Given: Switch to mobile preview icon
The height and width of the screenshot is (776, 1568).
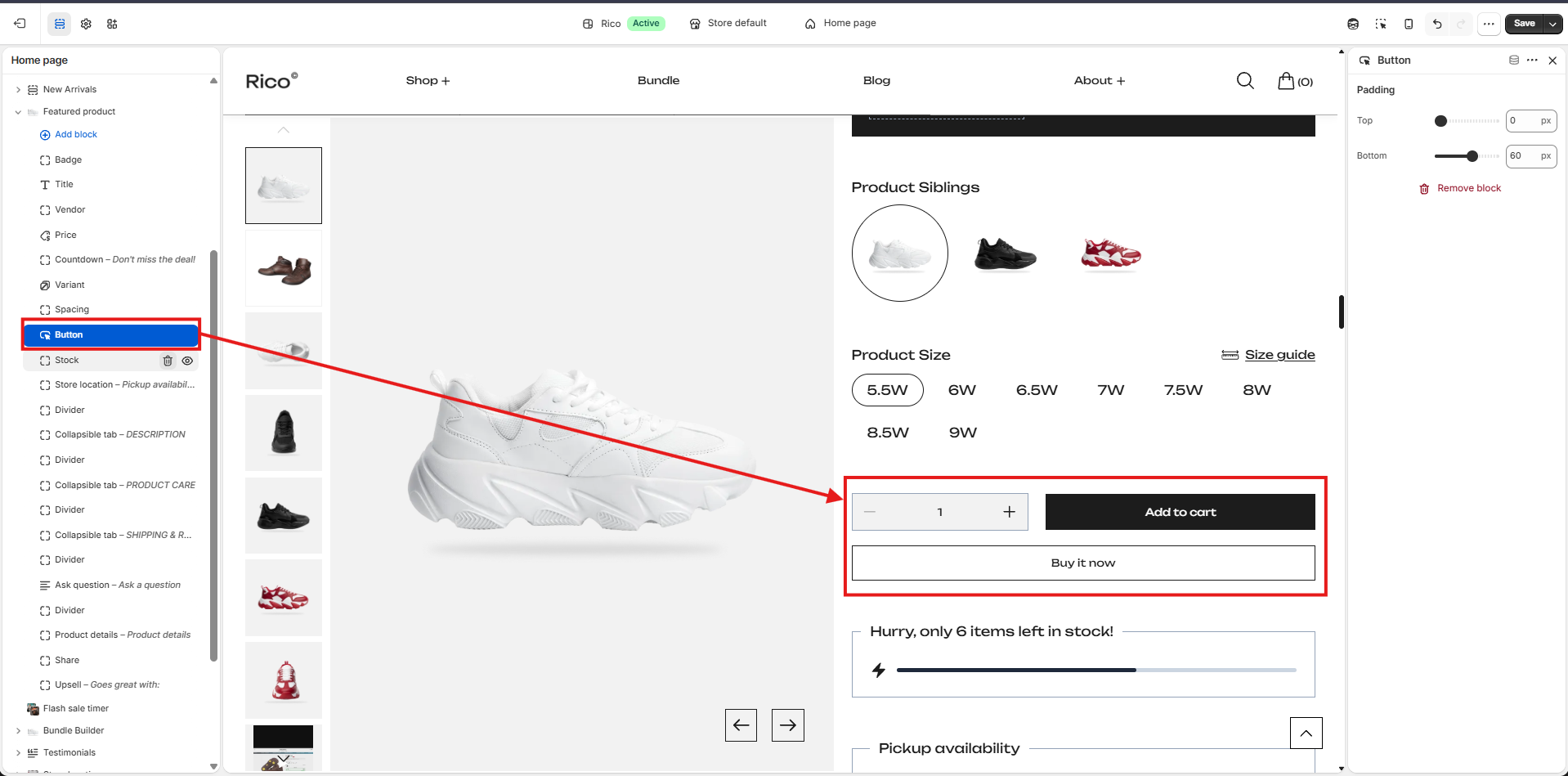Looking at the screenshot, I should pos(1409,24).
